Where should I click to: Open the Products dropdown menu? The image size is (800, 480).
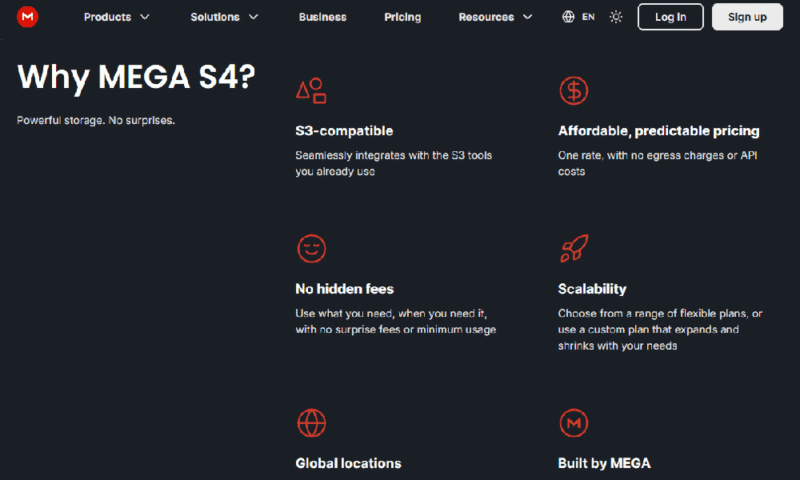pyautogui.click(x=116, y=17)
